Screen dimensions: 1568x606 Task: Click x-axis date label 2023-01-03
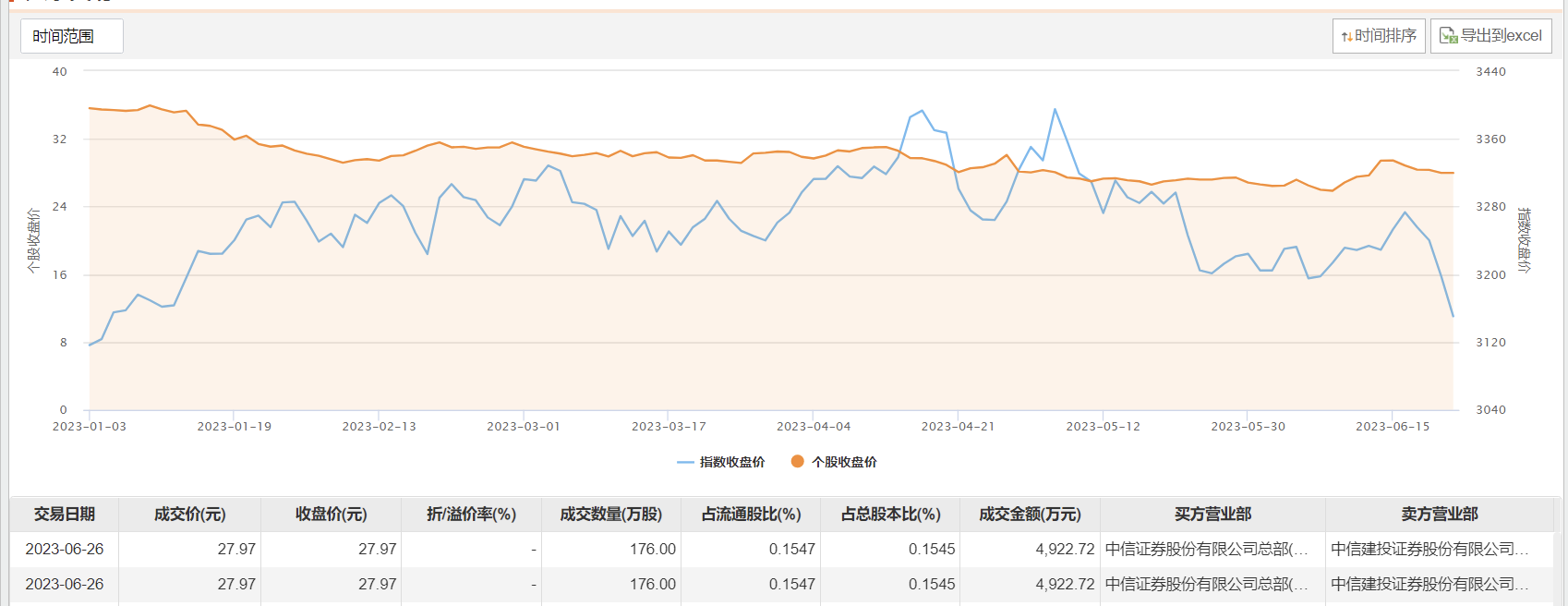point(90,427)
